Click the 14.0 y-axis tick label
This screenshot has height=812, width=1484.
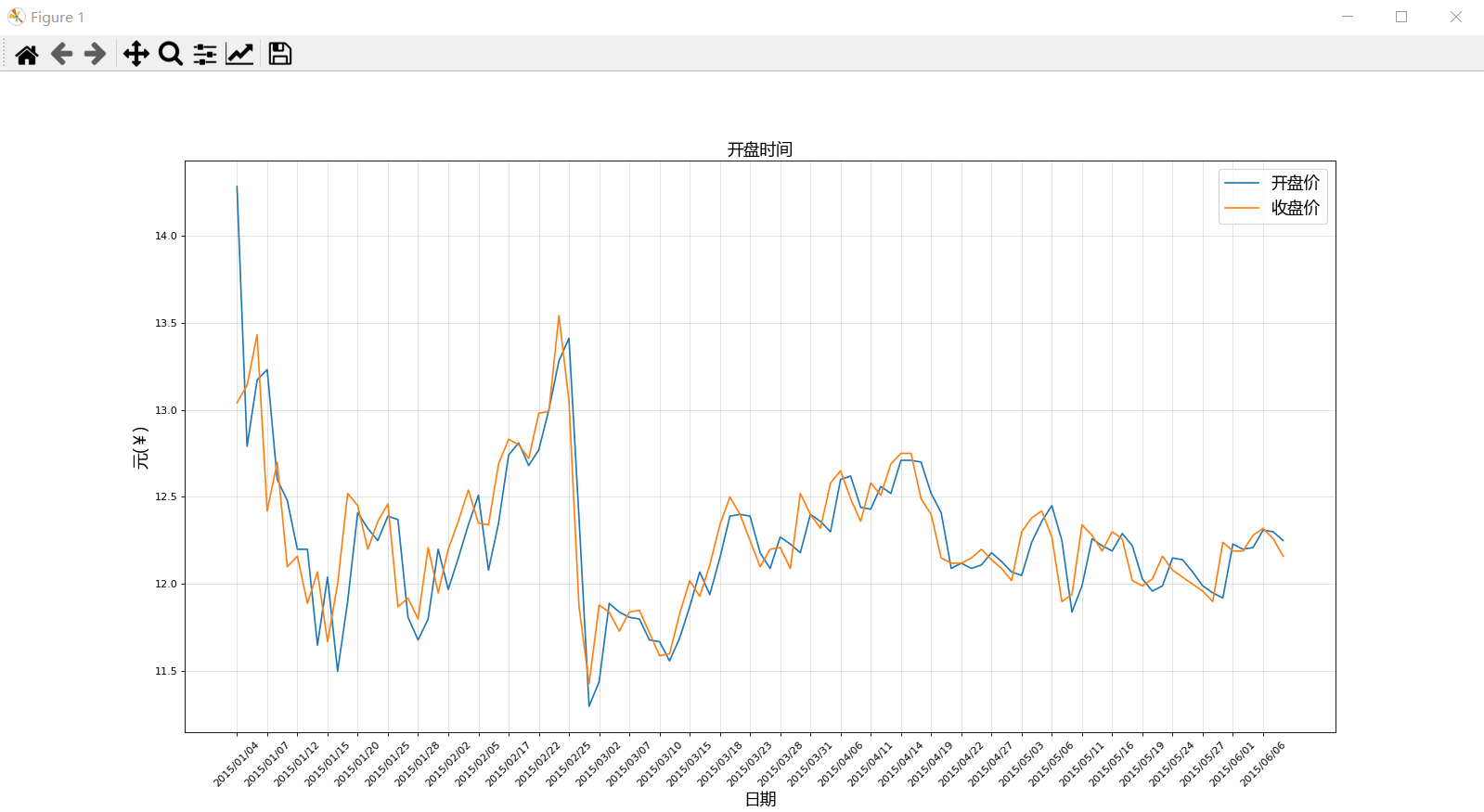tap(166, 237)
